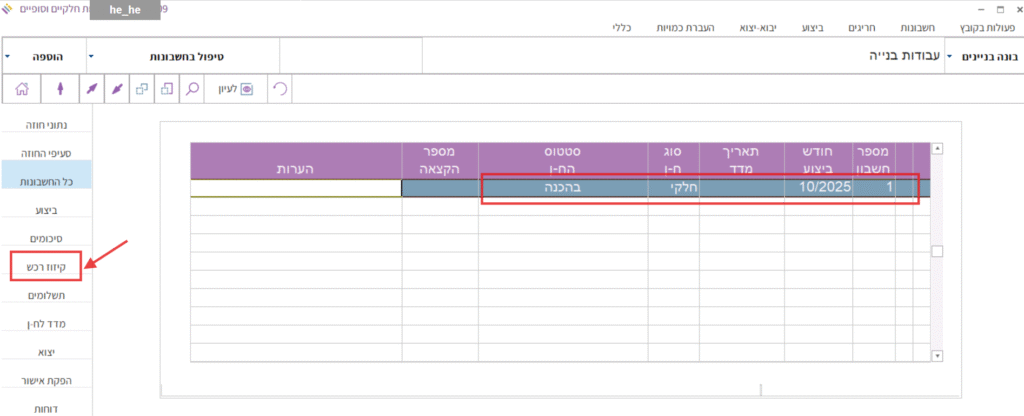Click the icon directly left of the magnifier
Screen dimensions: 1024x416
click(x=166, y=89)
